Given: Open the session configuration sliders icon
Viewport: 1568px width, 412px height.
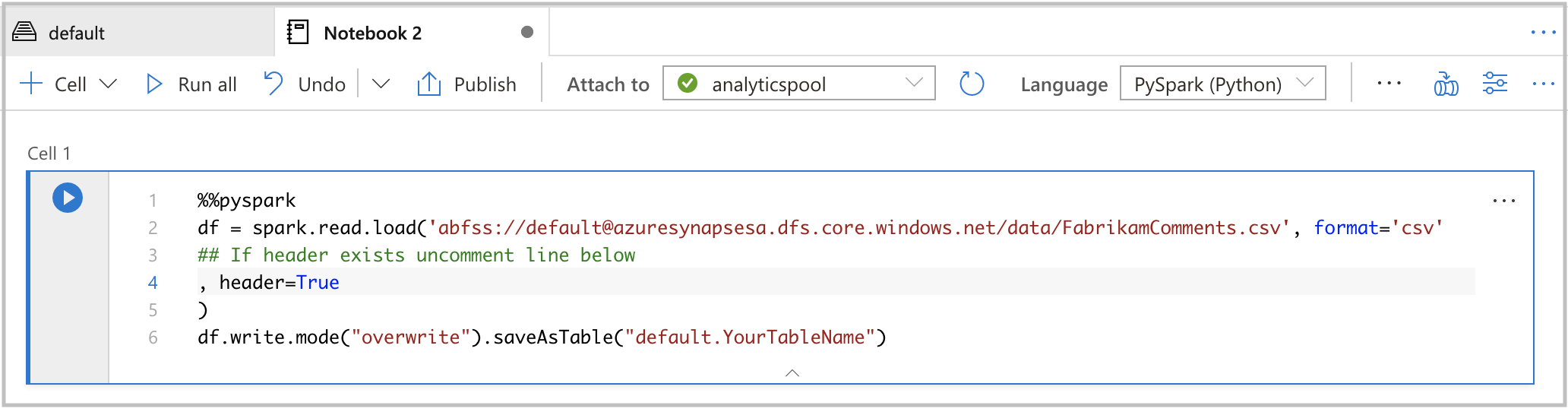Looking at the screenshot, I should point(1494,83).
